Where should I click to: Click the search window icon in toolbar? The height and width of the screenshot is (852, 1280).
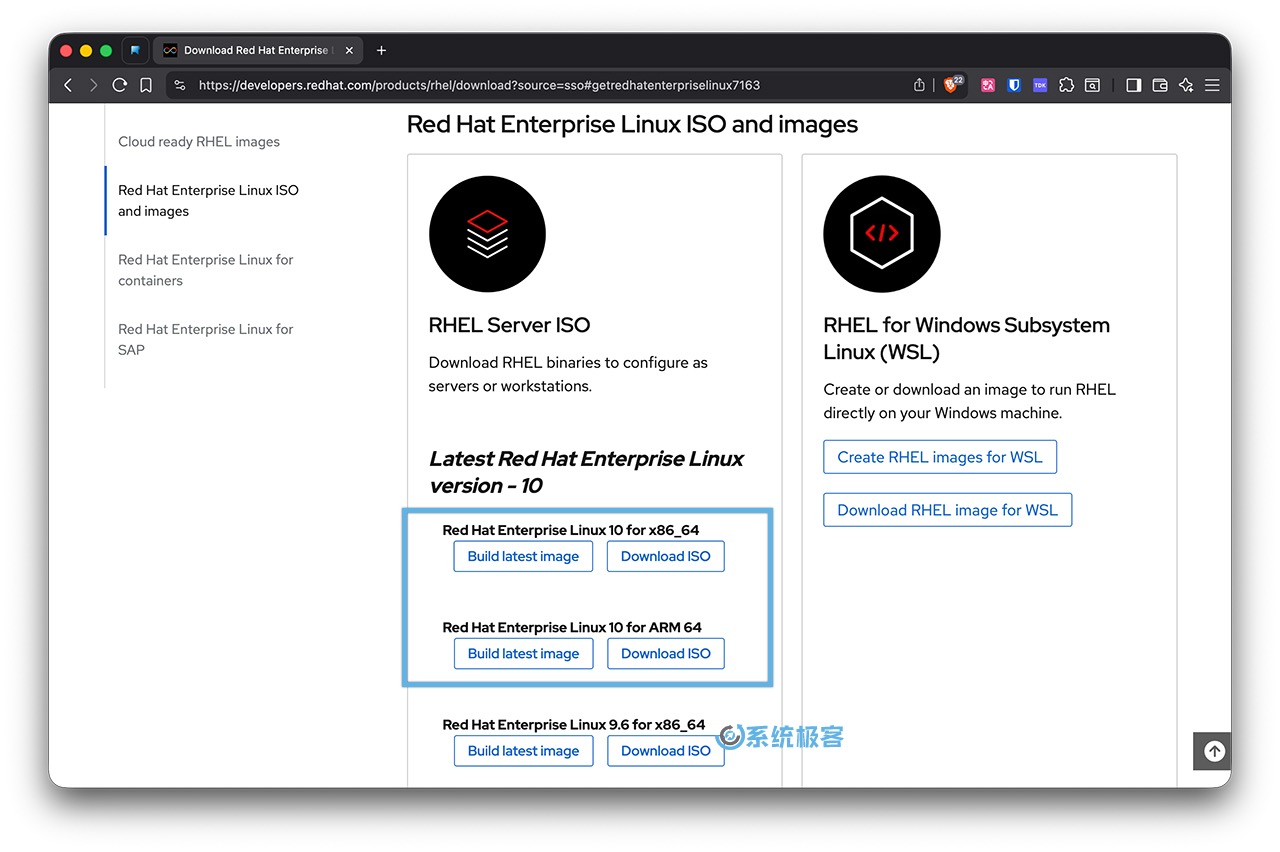pyautogui.click(x=1092, y=85)
